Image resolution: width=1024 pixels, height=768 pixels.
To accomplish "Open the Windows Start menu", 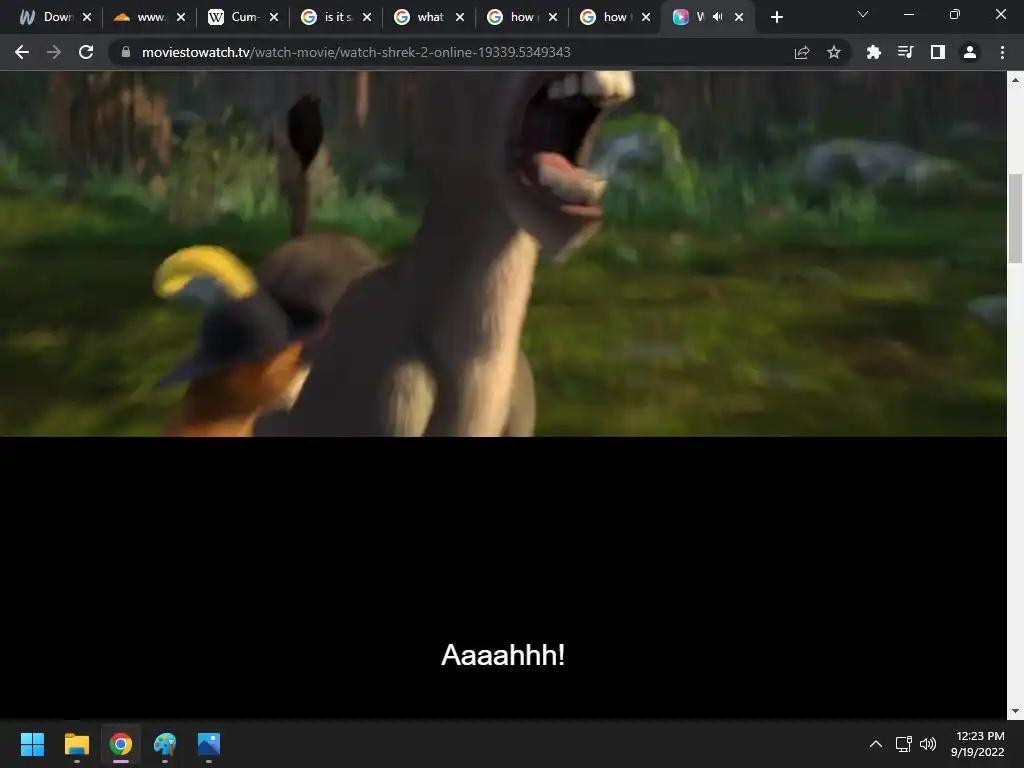I will pos(32,744).
